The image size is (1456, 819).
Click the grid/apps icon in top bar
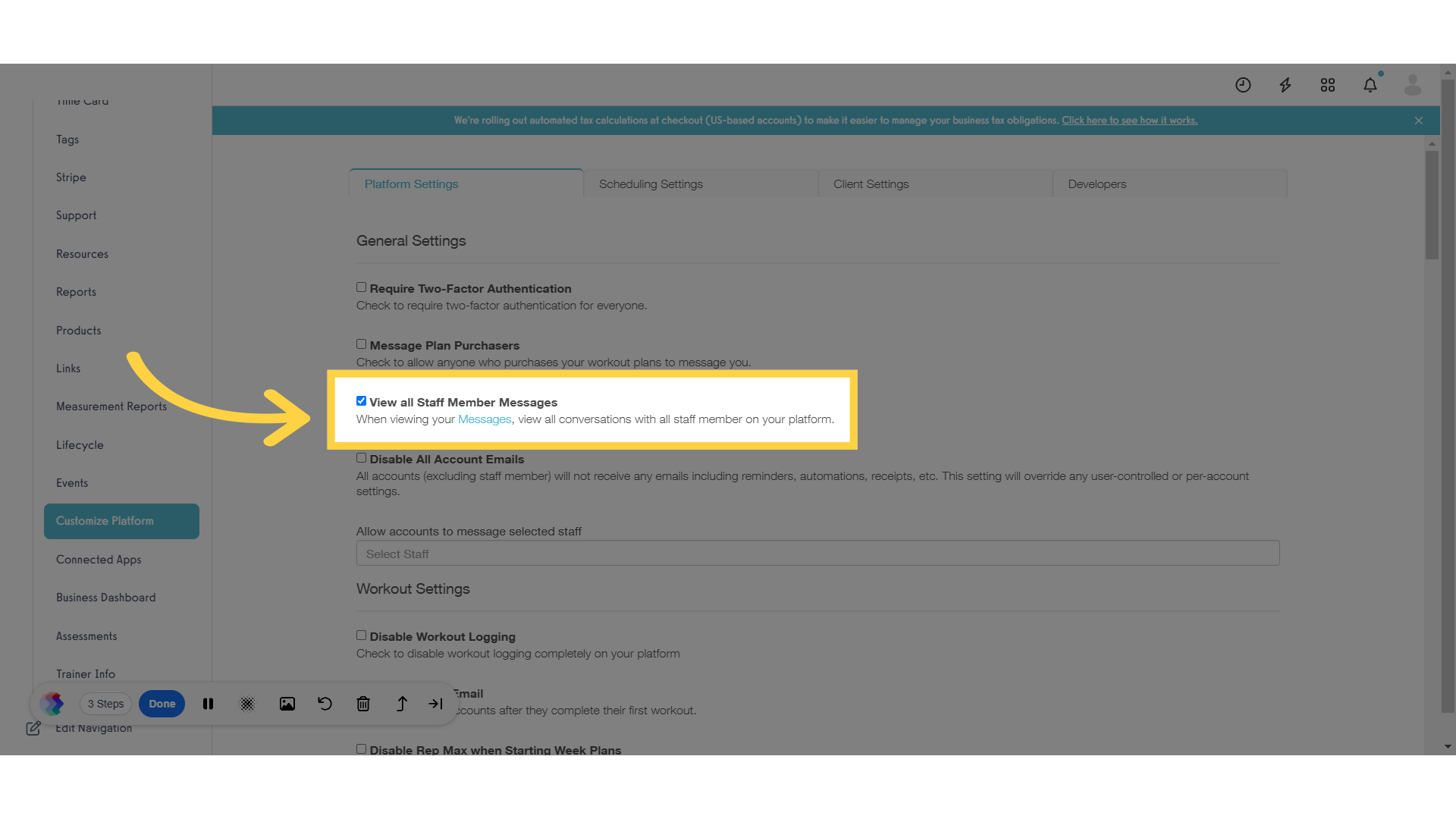(1328, 84)
